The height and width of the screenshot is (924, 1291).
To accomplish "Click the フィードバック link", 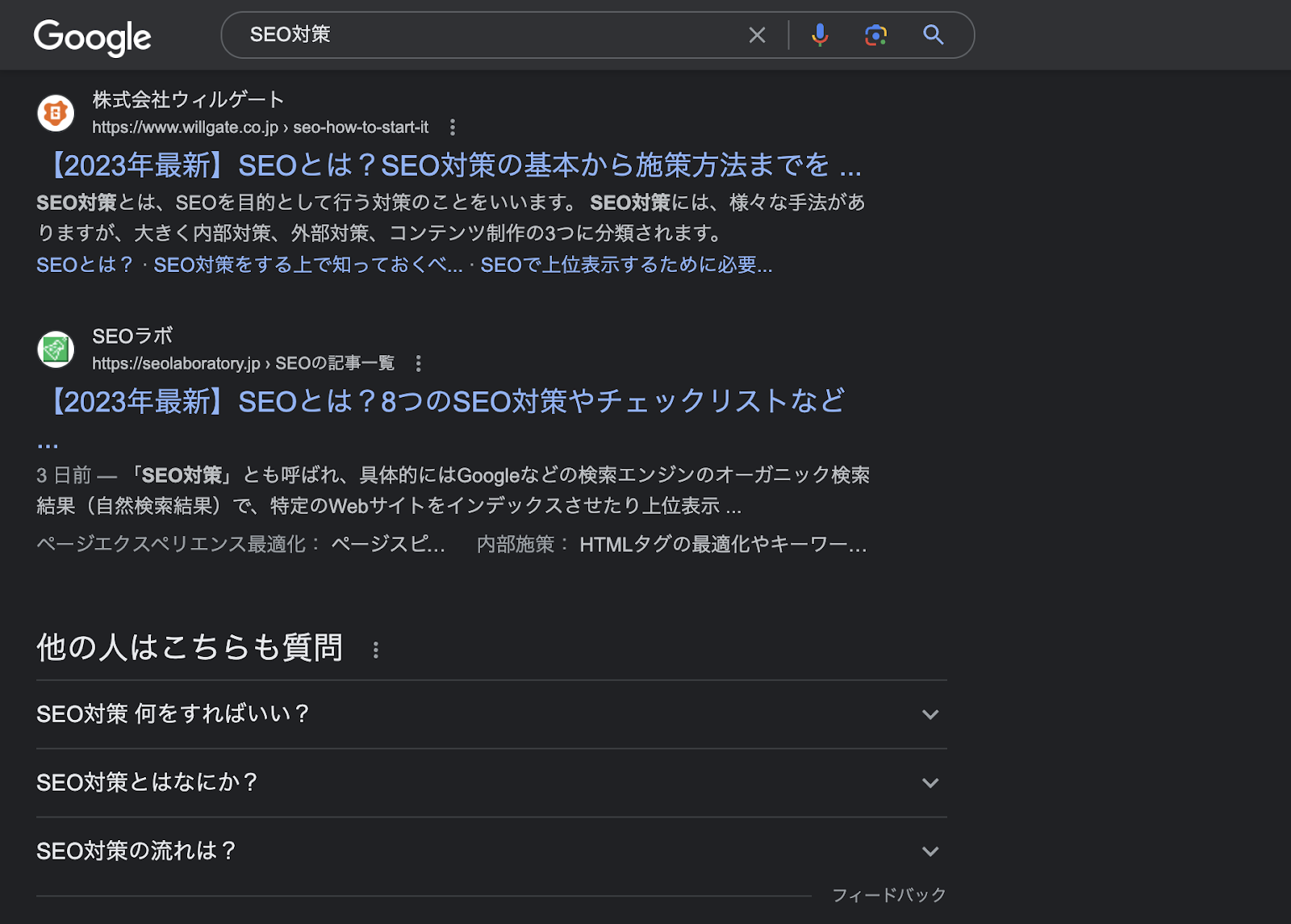I will click(x=889, y=895).
